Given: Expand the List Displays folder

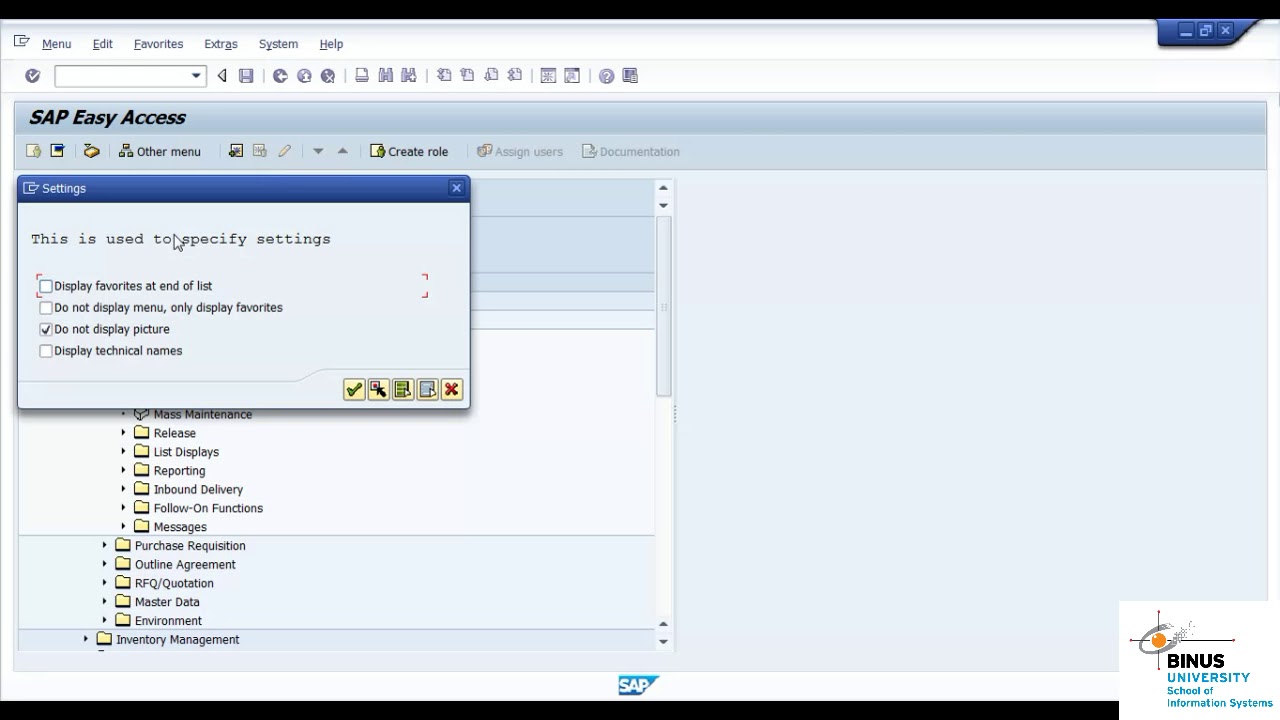Looking at the screenshot, I should pyautogui.click(x=123, y=452).
